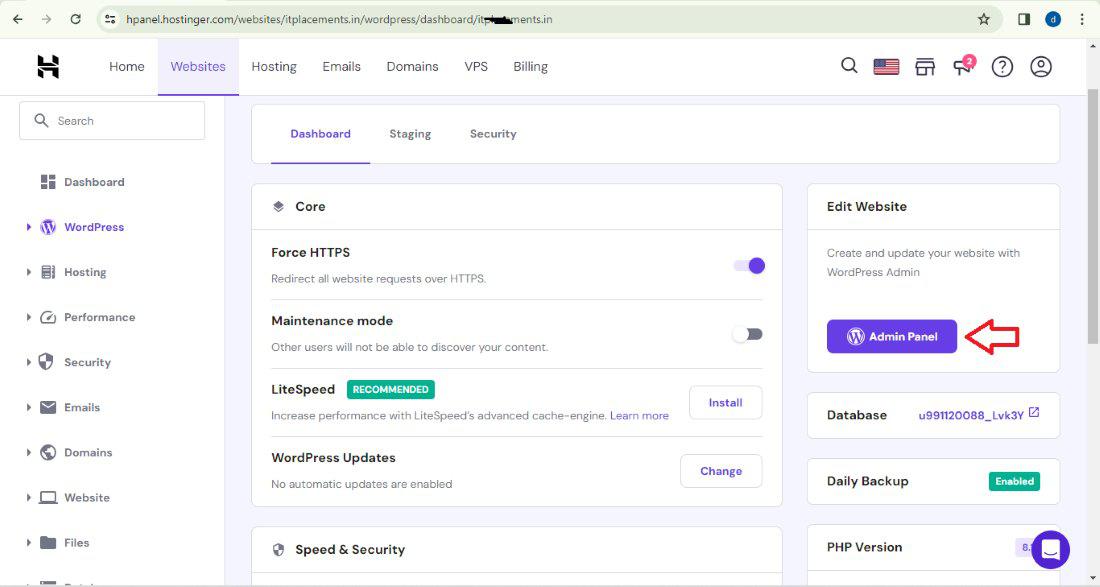Follow LiteSpeed Learn more link

pyautogui.click(x=639, y=416)
